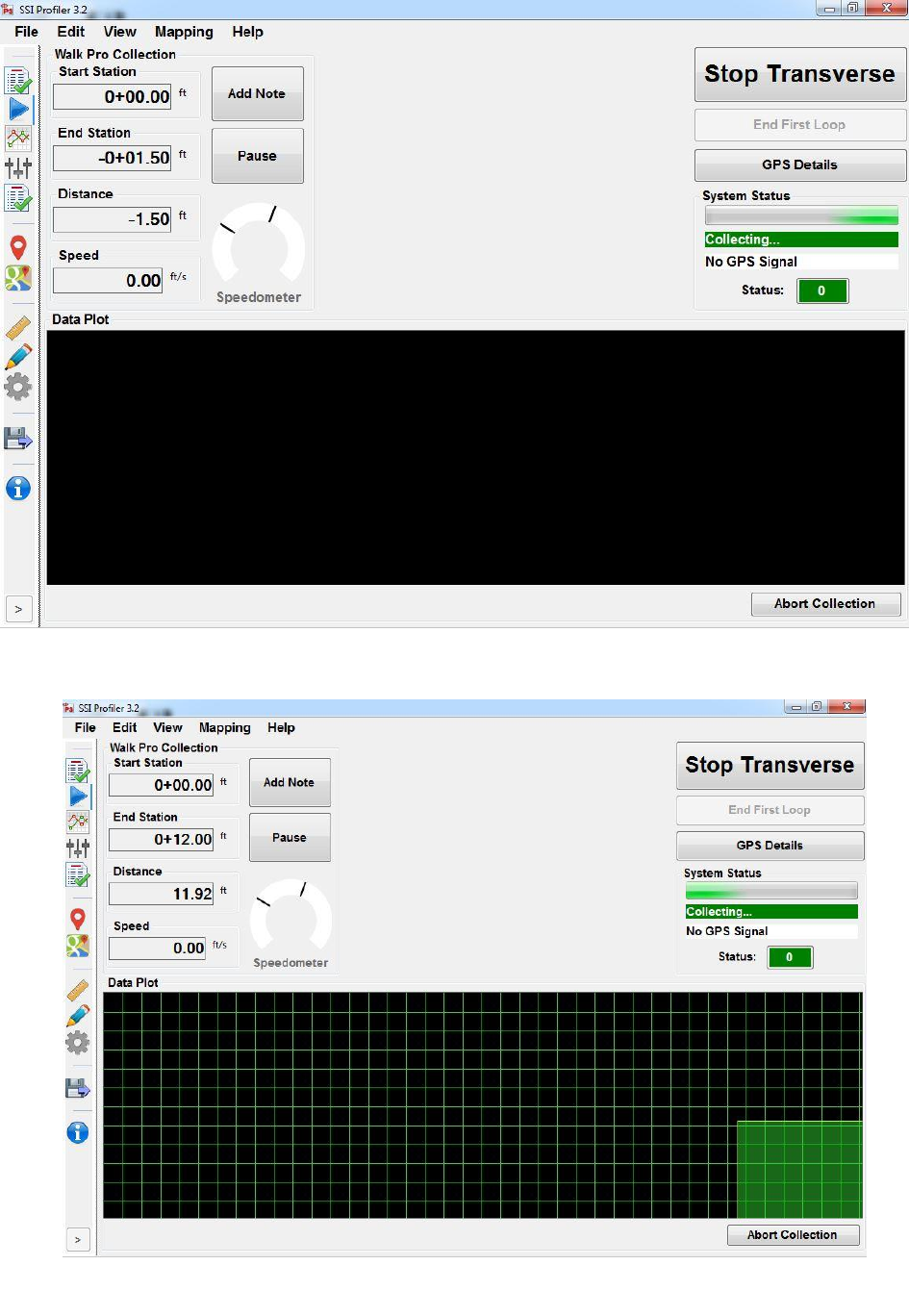
Task: Open the Edit menu in the blank-plot window
Action: [x=70, y=32]
